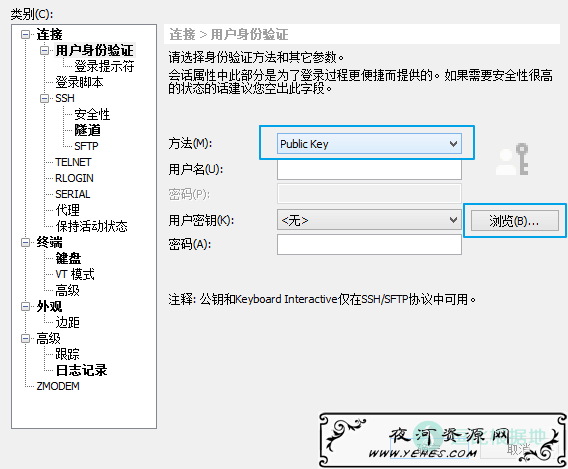568x469 pixels.
Task: Select 登录提示符 in the tree
Action: [x=104, y=66]
